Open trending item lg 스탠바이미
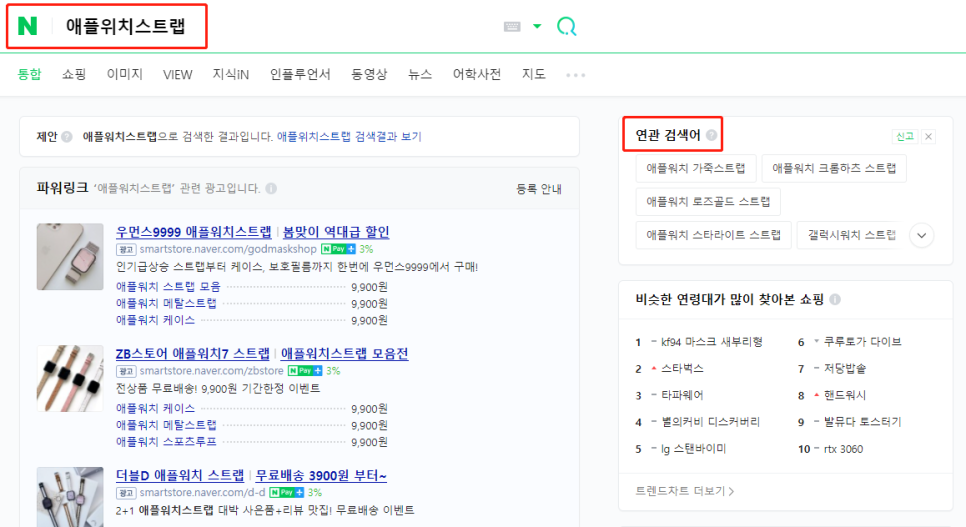Viewport: 966px width, 527px height. coord(694,449)
